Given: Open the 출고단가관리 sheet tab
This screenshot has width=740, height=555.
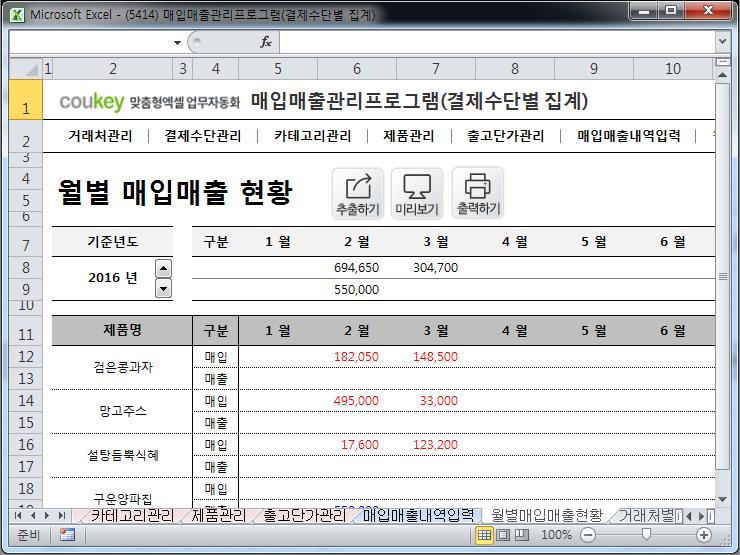Looking at the screenshot, I should 304,515.
